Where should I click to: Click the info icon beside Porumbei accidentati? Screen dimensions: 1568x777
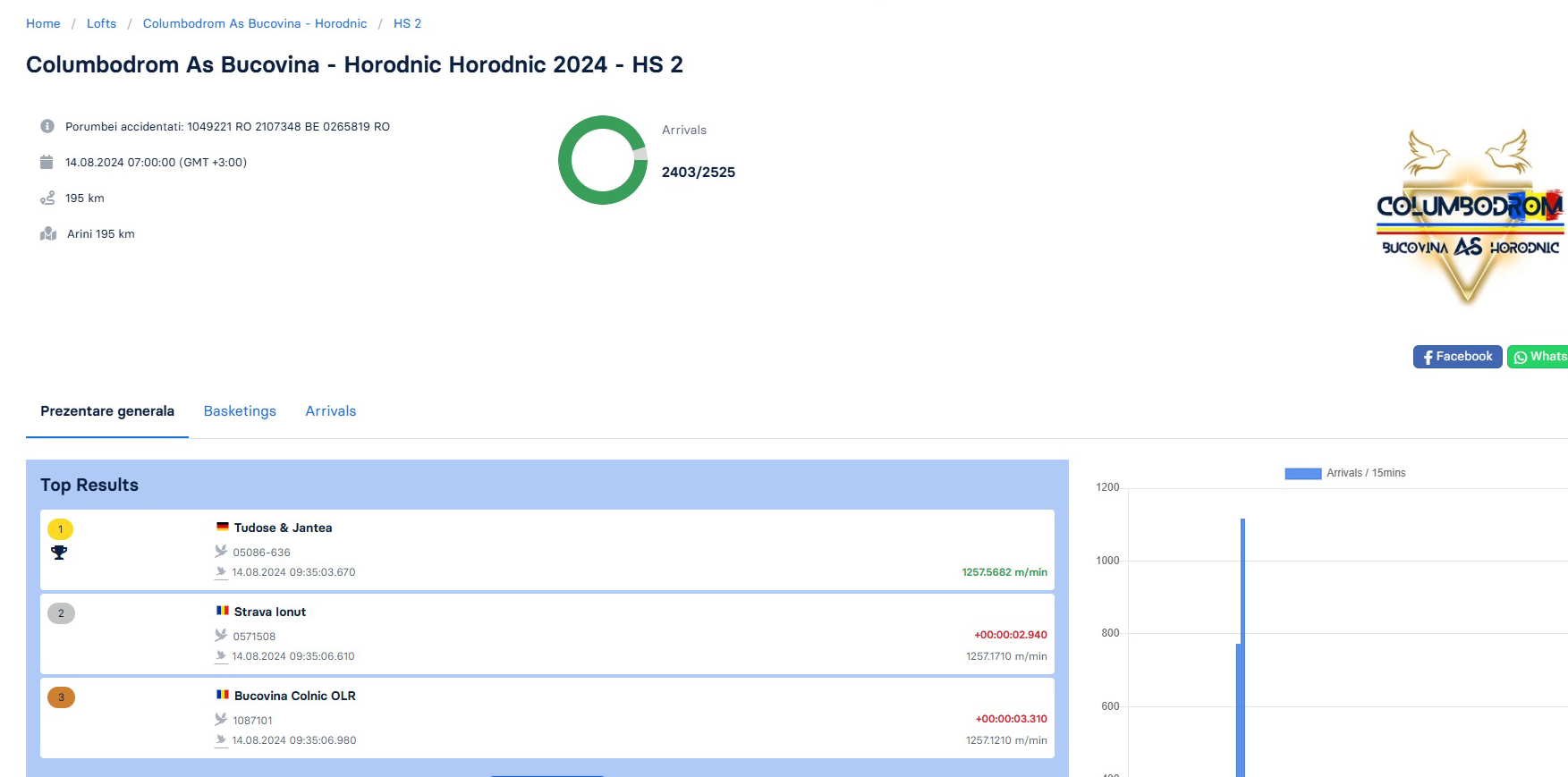click(x=47, y=126)
